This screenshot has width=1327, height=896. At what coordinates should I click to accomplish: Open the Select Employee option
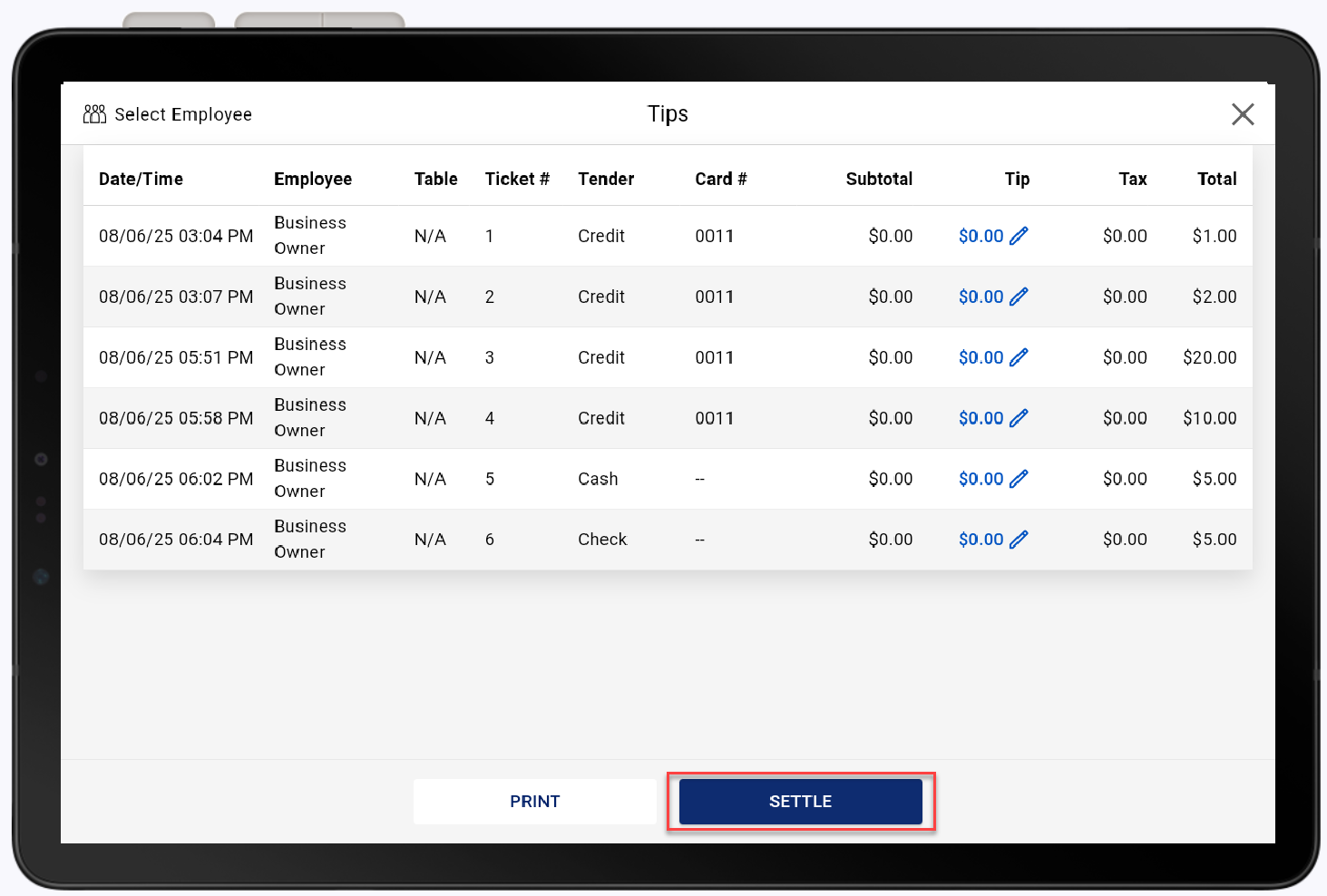(168, 114)
